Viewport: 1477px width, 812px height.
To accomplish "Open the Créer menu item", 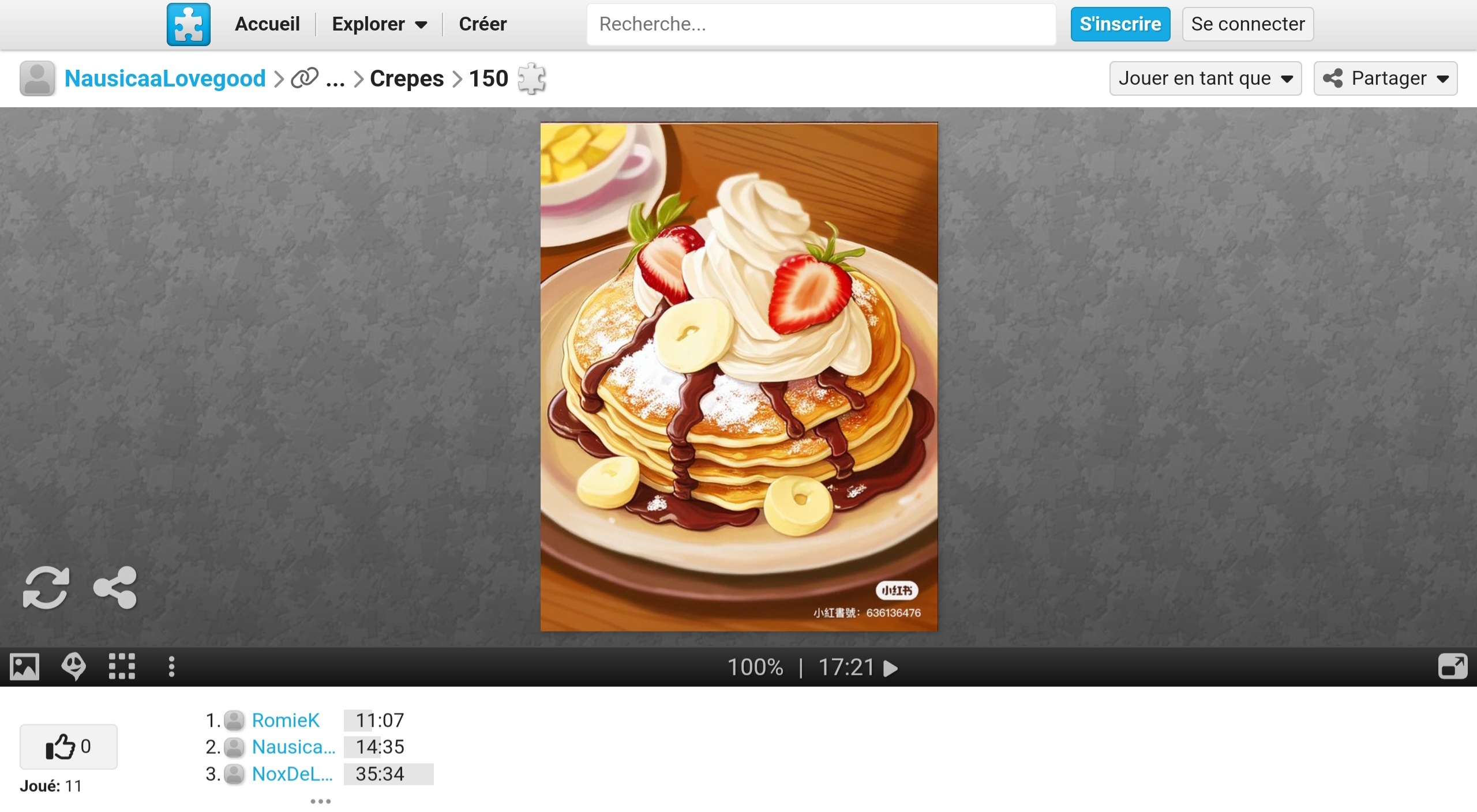I will [482, 24].
